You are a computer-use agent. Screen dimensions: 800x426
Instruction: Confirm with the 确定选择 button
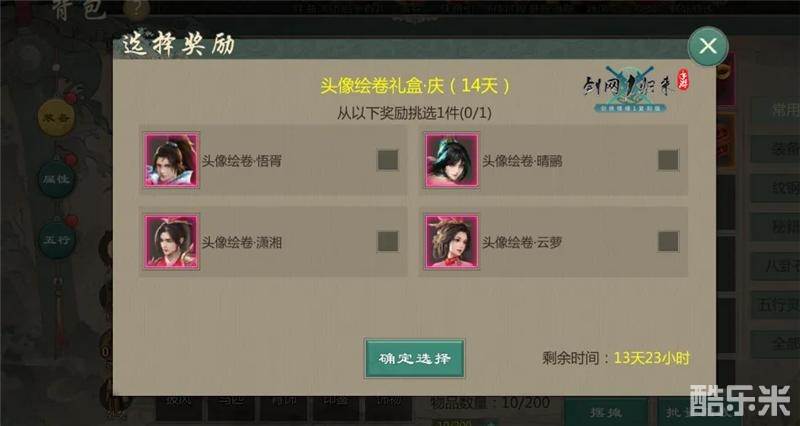coord(414,358)
